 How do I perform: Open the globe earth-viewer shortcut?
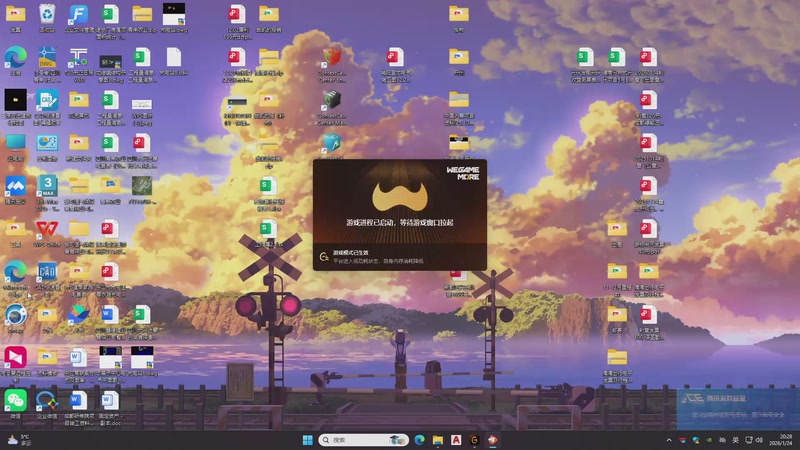15,315
